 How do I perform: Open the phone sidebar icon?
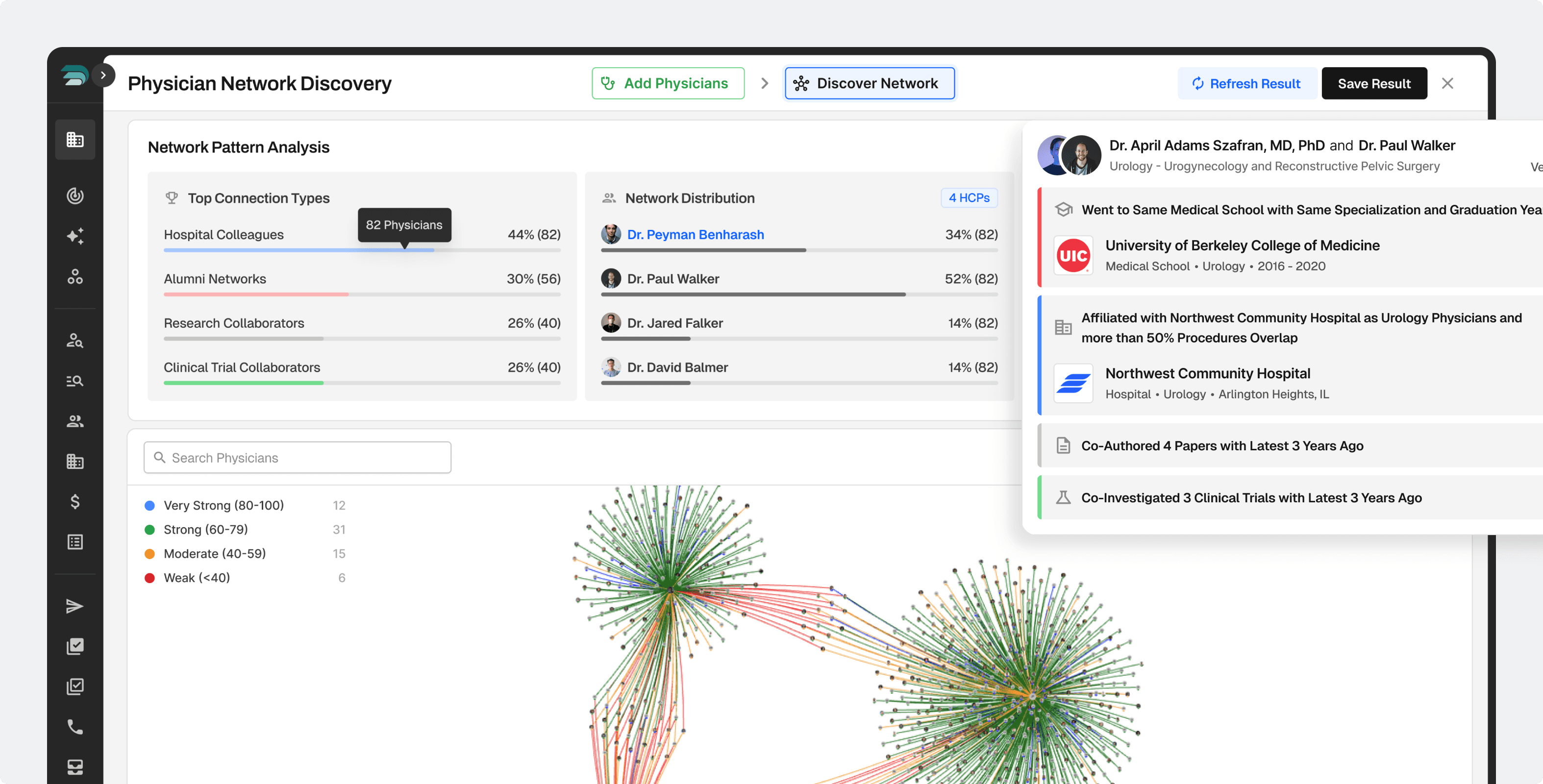point(75,727)
